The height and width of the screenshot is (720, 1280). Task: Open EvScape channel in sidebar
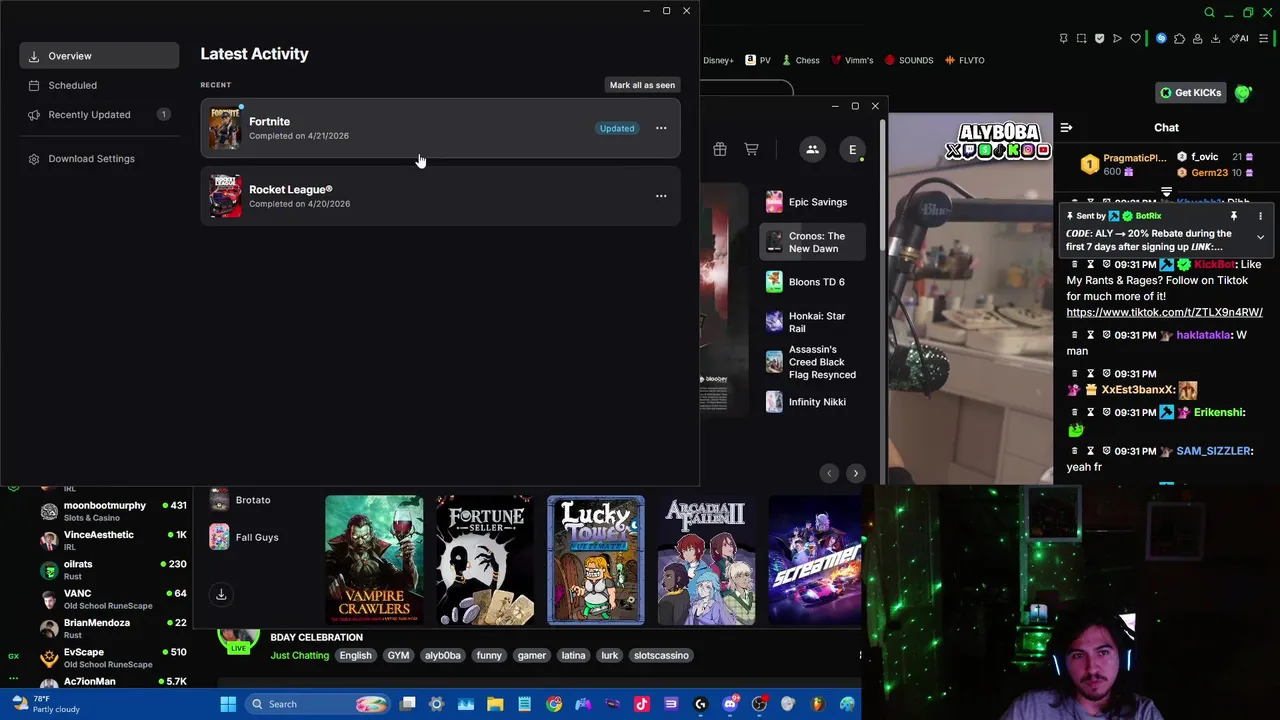point(112,657)
